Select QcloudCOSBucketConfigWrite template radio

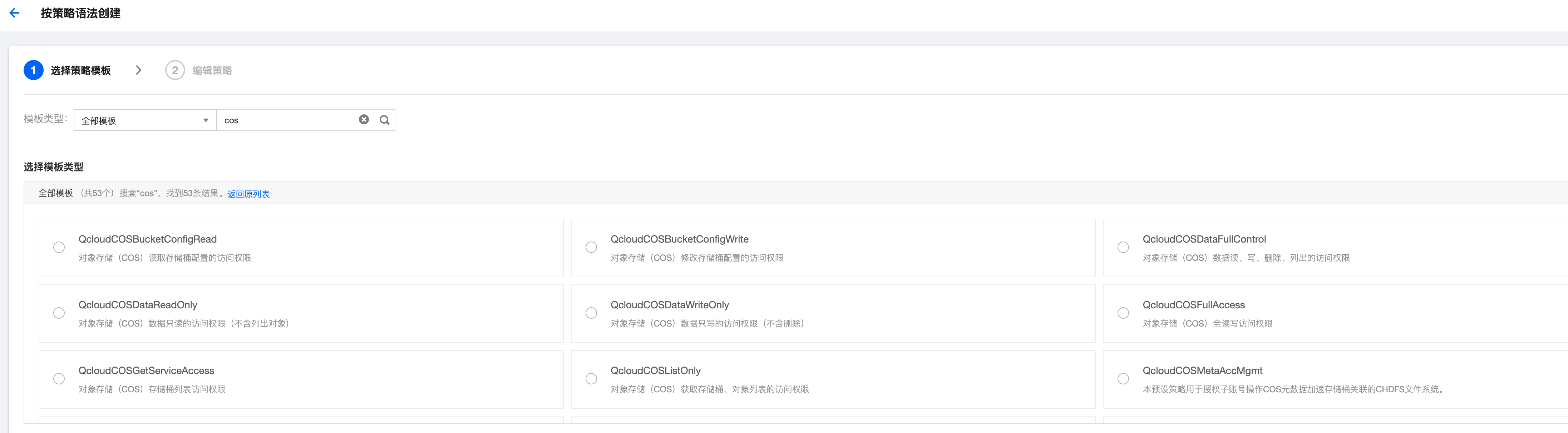point(591,248)
